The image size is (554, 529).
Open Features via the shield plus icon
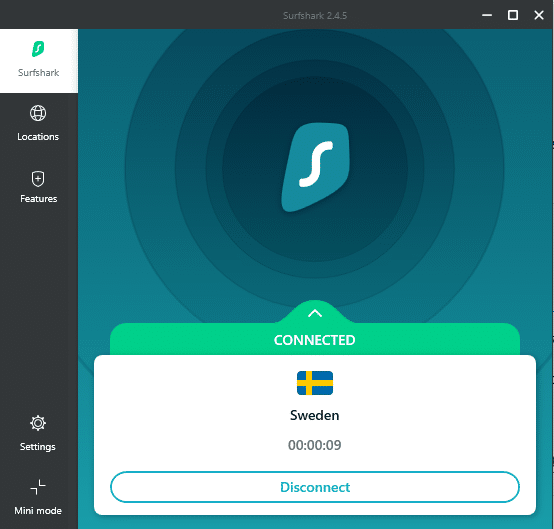[x=38, y=179]
